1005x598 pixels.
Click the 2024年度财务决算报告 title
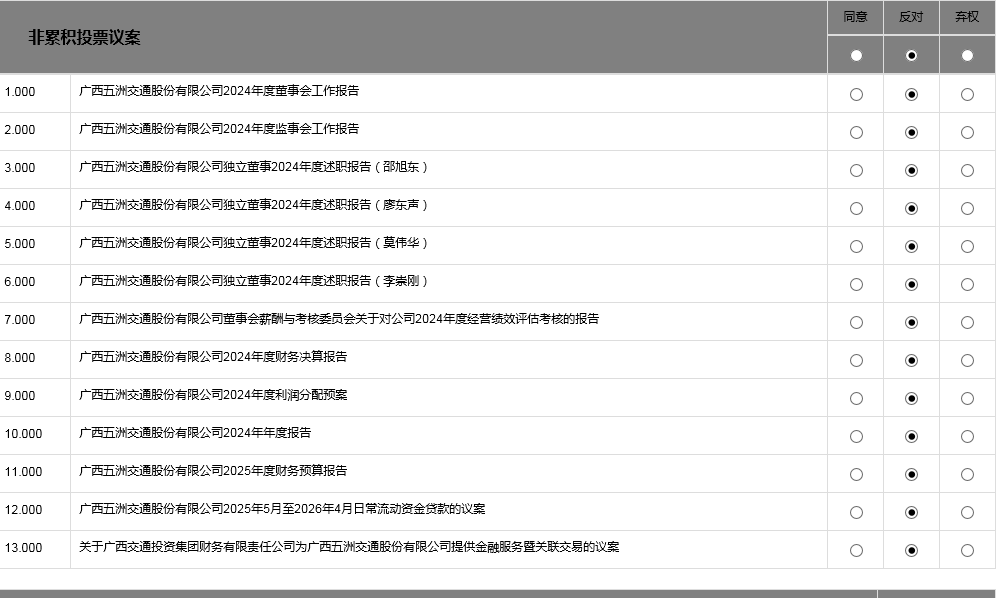coord(213,357)
